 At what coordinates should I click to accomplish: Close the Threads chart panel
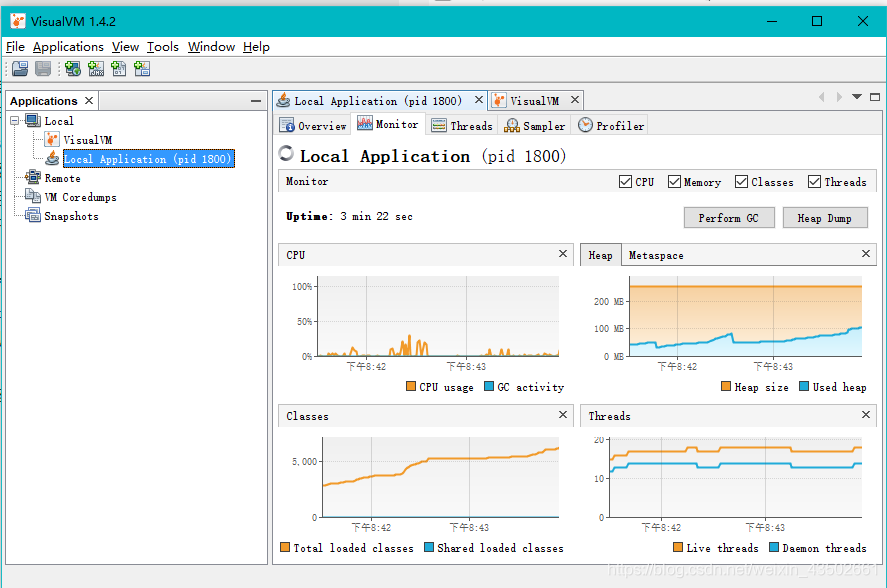coord(866,415)
